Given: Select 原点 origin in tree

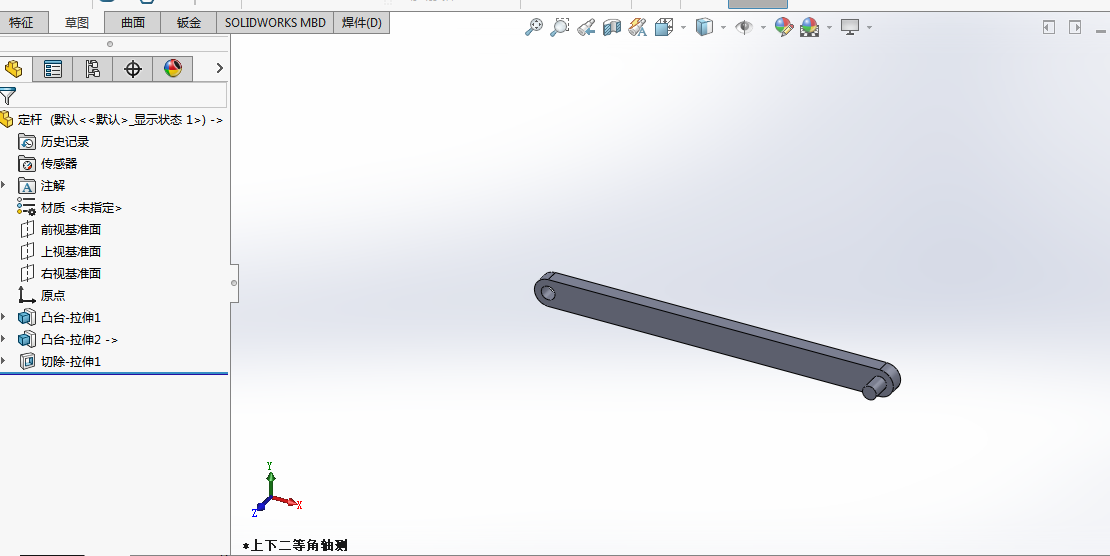Looking at the screenshot, I should tap(53, 295).
